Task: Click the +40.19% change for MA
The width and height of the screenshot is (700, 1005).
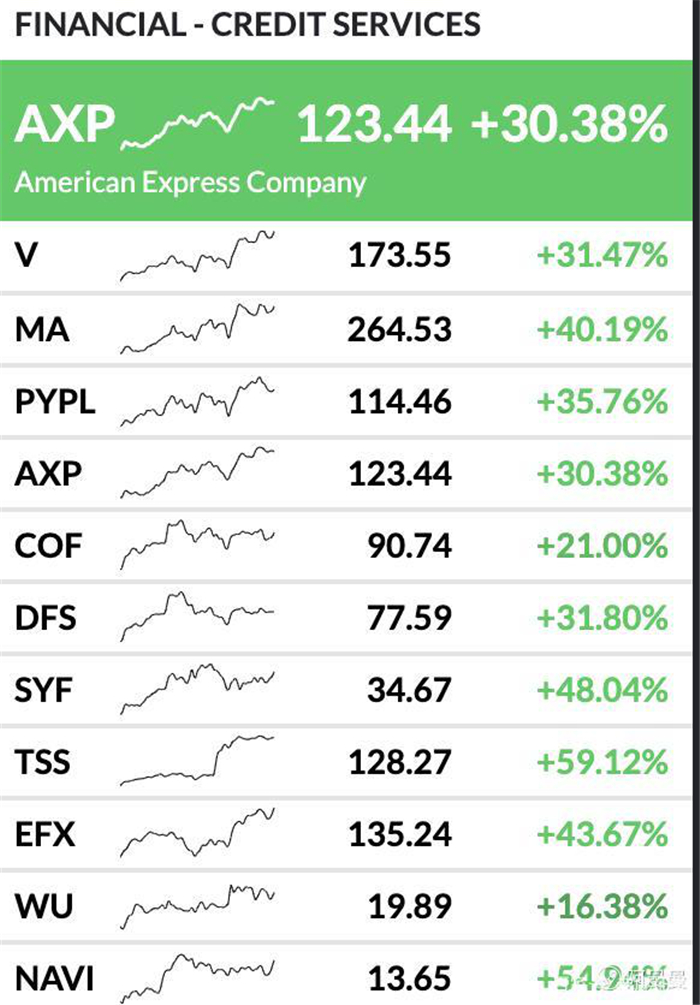Action: point(603,329)
